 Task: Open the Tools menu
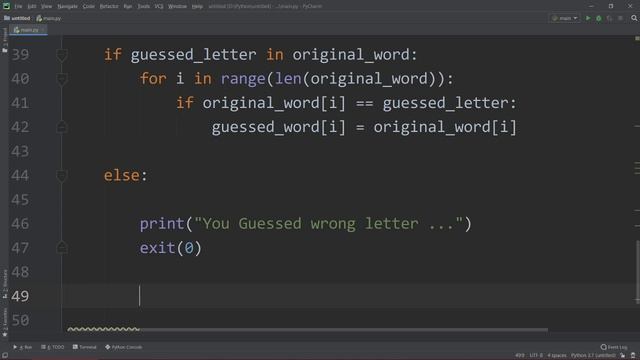click(x=143, y=6)
